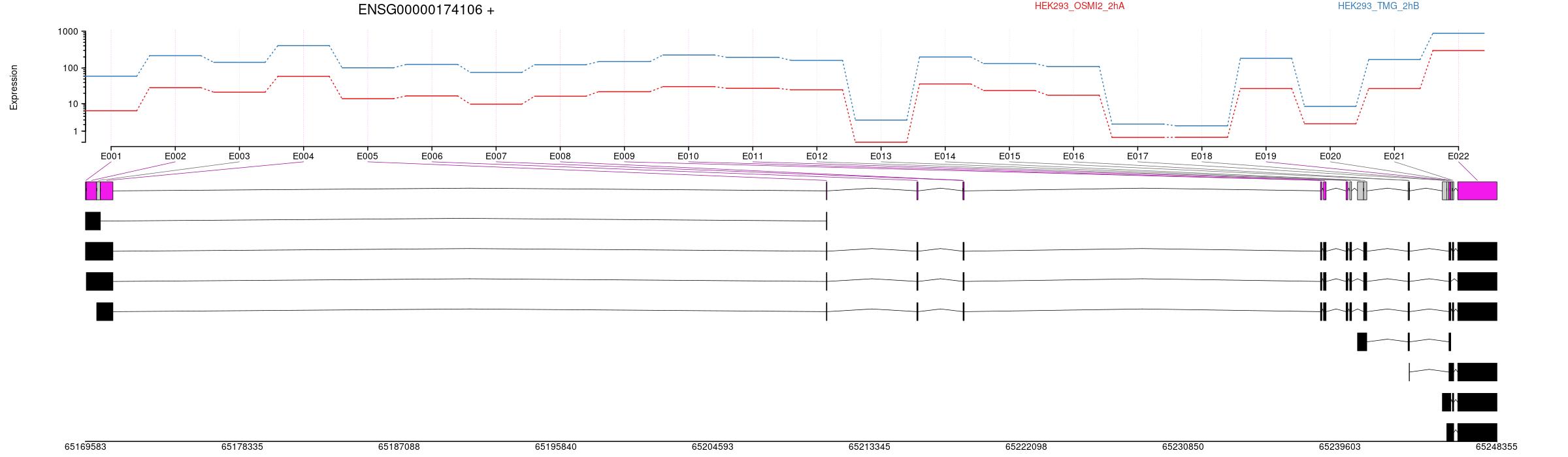Click exon label E018

point(1201,156)
